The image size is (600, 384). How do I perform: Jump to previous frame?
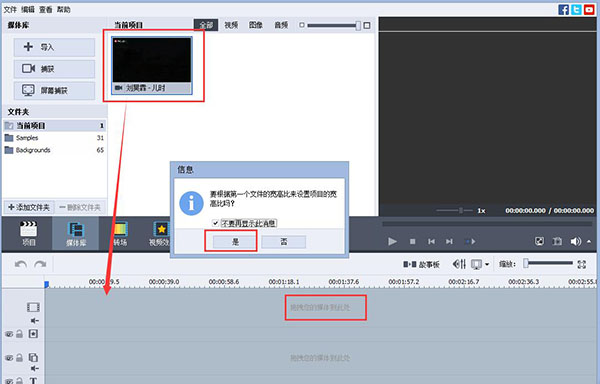click(431, 242)
